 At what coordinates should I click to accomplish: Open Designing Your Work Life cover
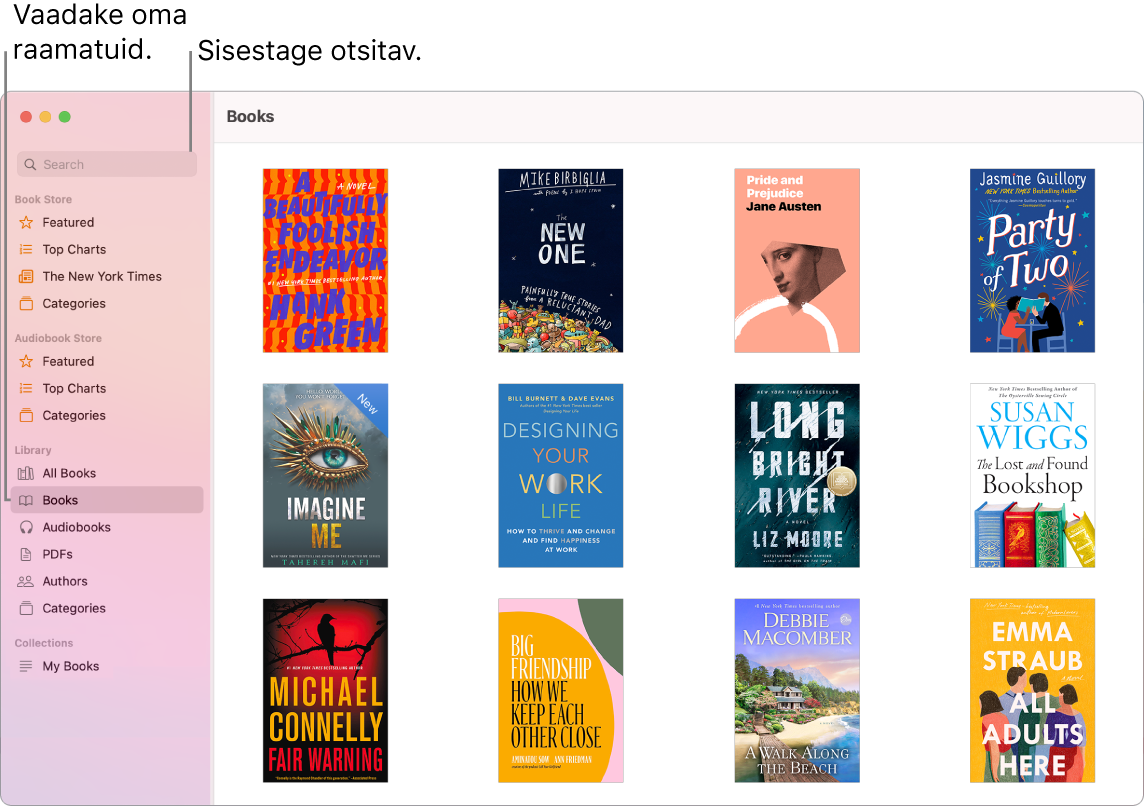pyautogui.click(x=561, y=475)
